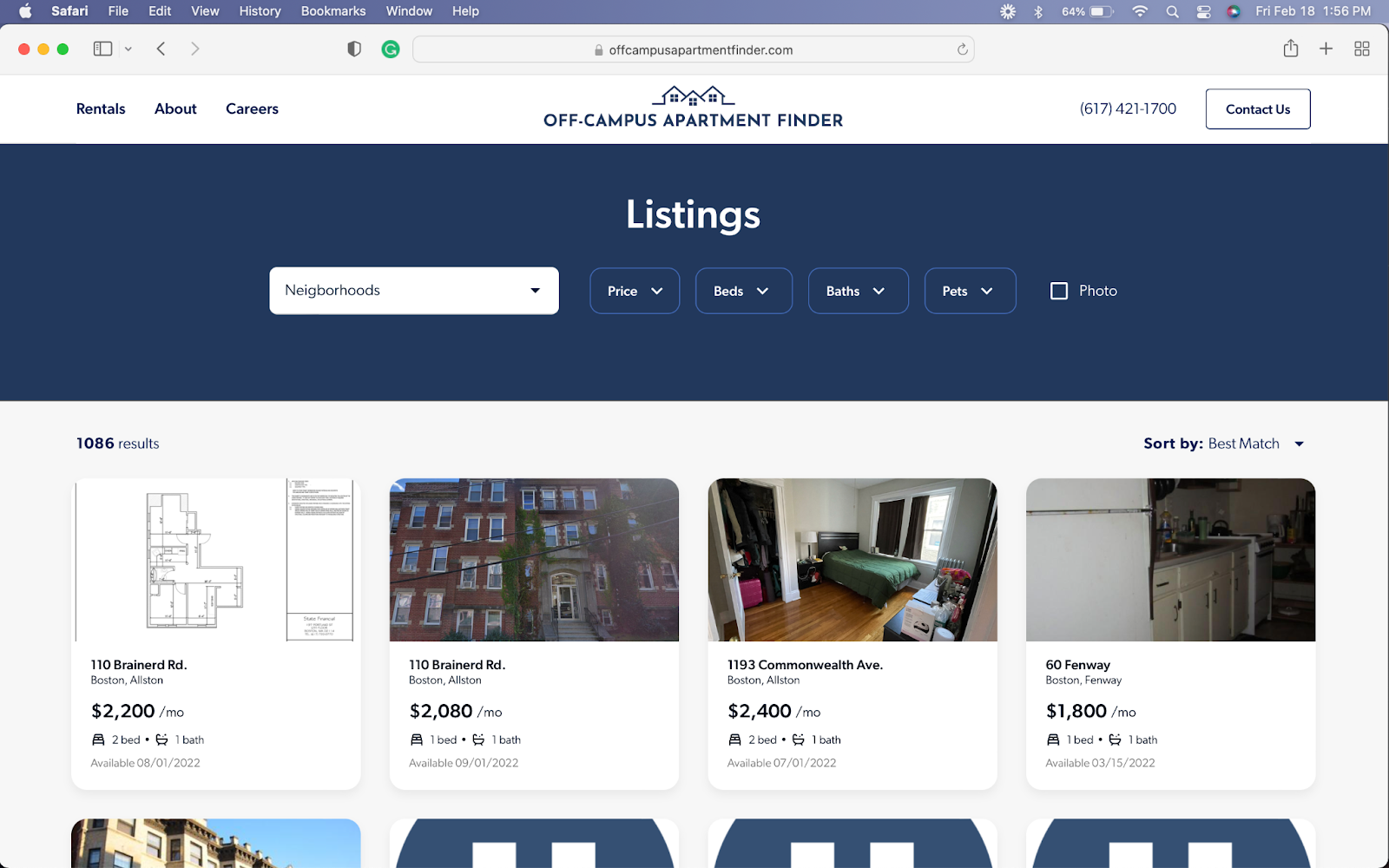The image size is (1389, 868).
Task: Click the $2,080 /mo price
Action: click(x=456, y=711)
